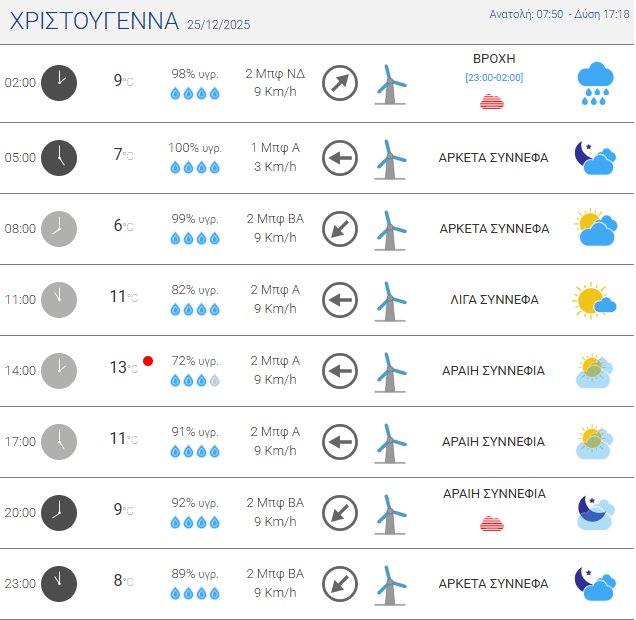The image size is (636, 620).
Task: Click the wind direction arrow at 02:00
Action: click(340, 83)
